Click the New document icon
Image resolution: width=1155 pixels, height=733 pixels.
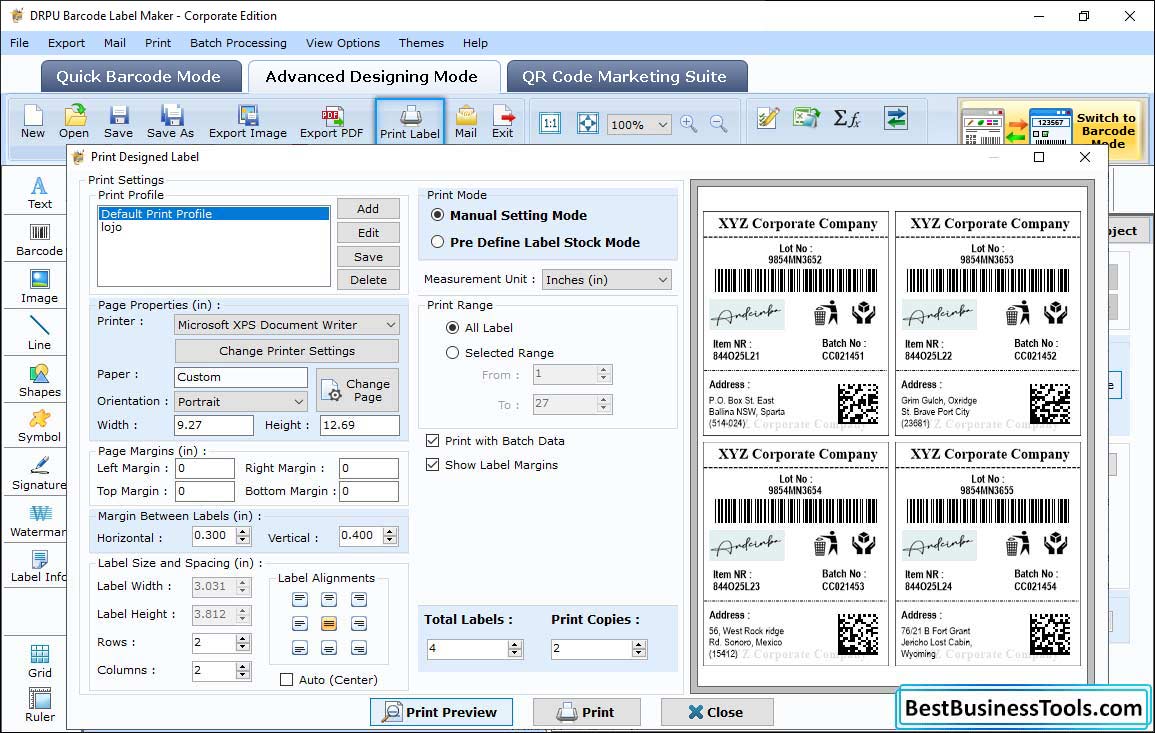click(33, 122)
